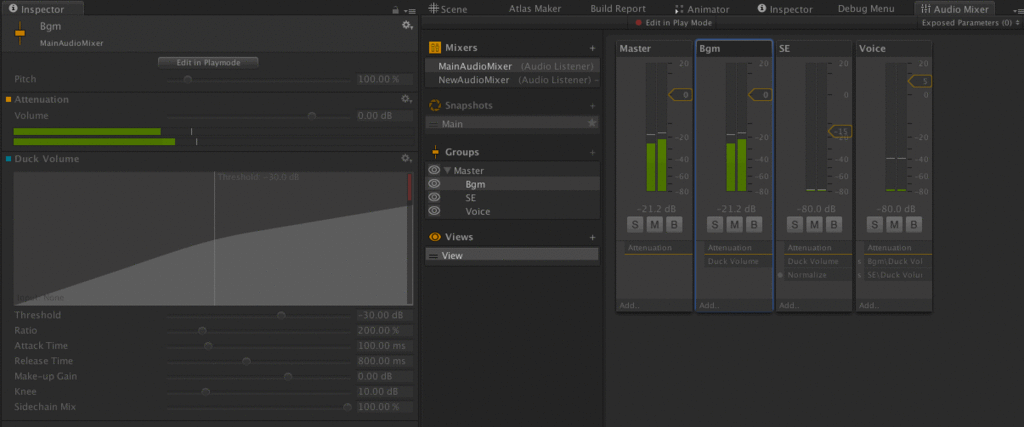Click the Attack Time value field
This screenshot has width=1024, height=427.
pos(385,345)
